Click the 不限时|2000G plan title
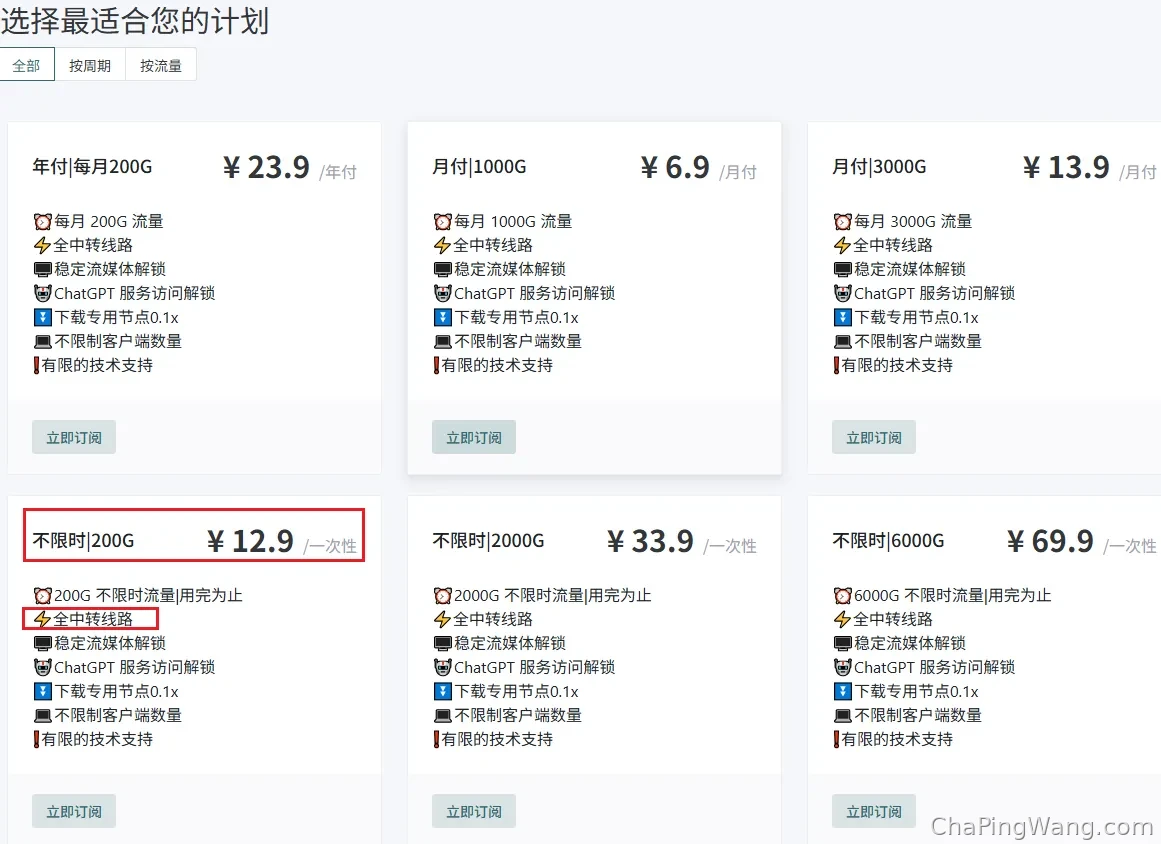 tap(488, 540)
